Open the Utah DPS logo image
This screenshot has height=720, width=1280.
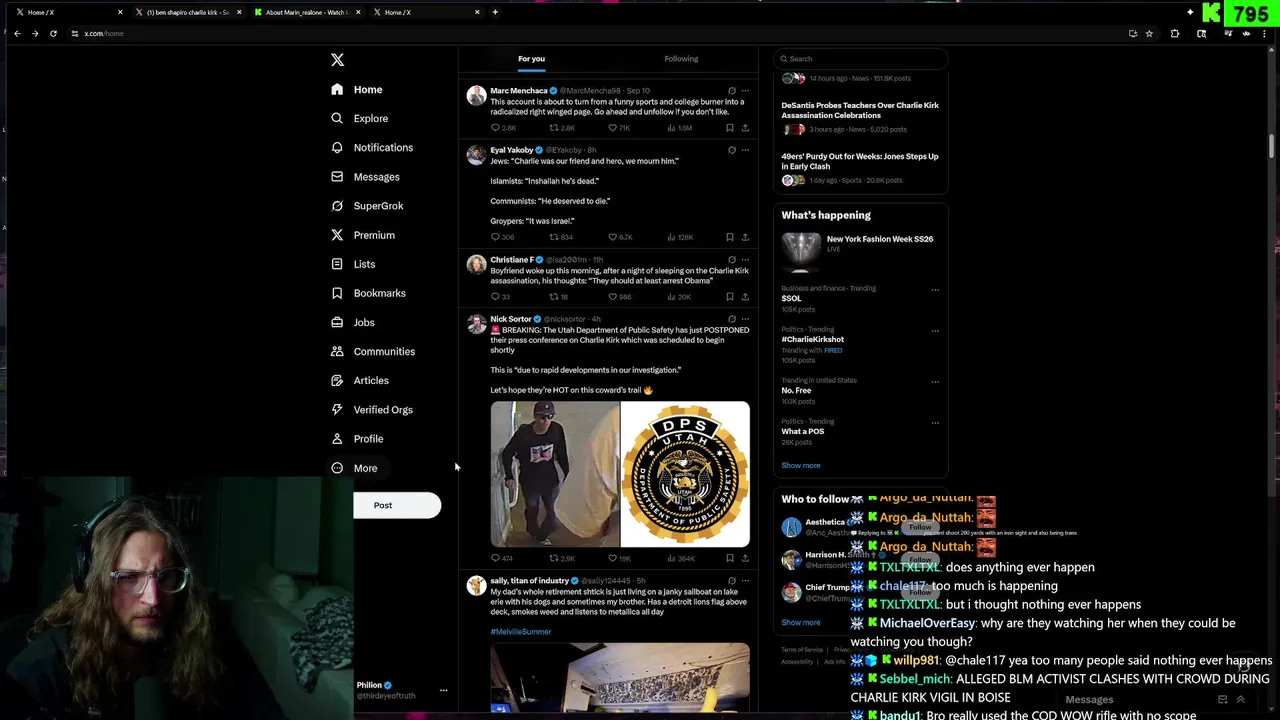[685, 474]
